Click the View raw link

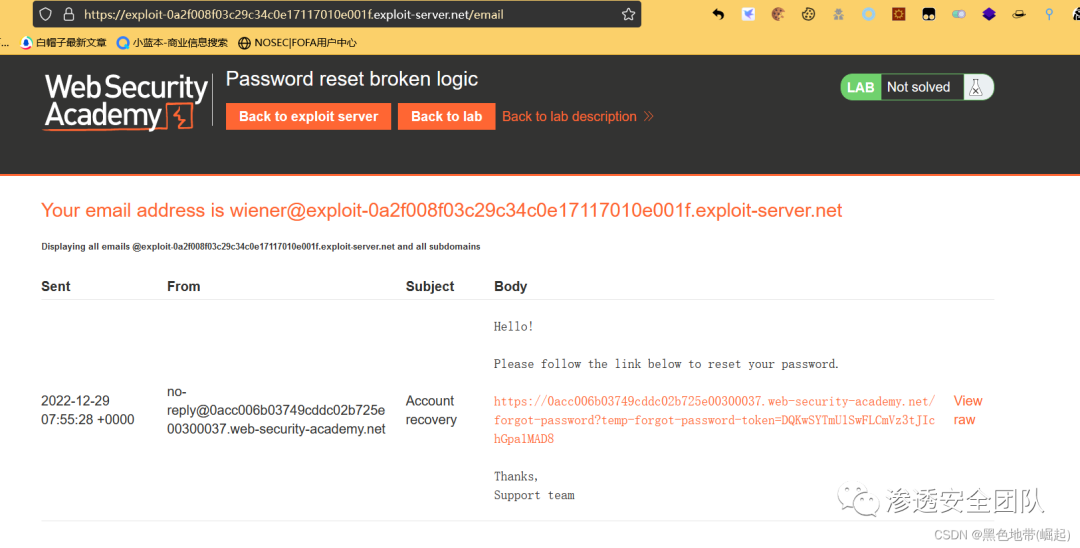pos(968,410)
